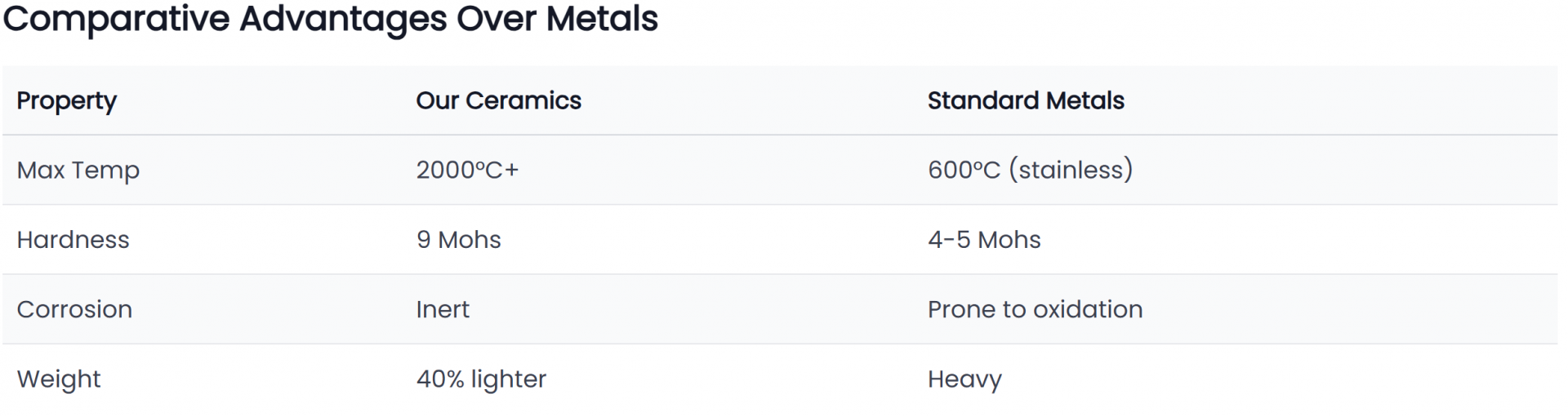Select the Hardness row label

73,240
